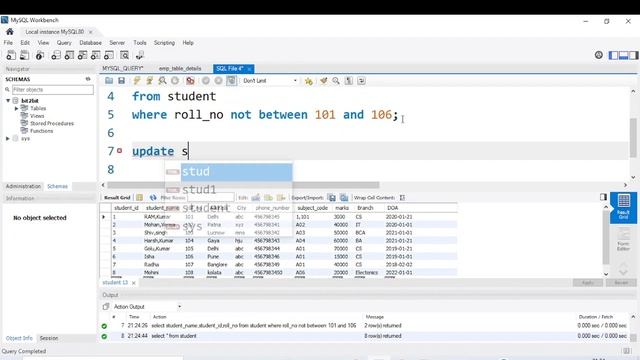Switch to the Form Editor side panel

[623, 240]
